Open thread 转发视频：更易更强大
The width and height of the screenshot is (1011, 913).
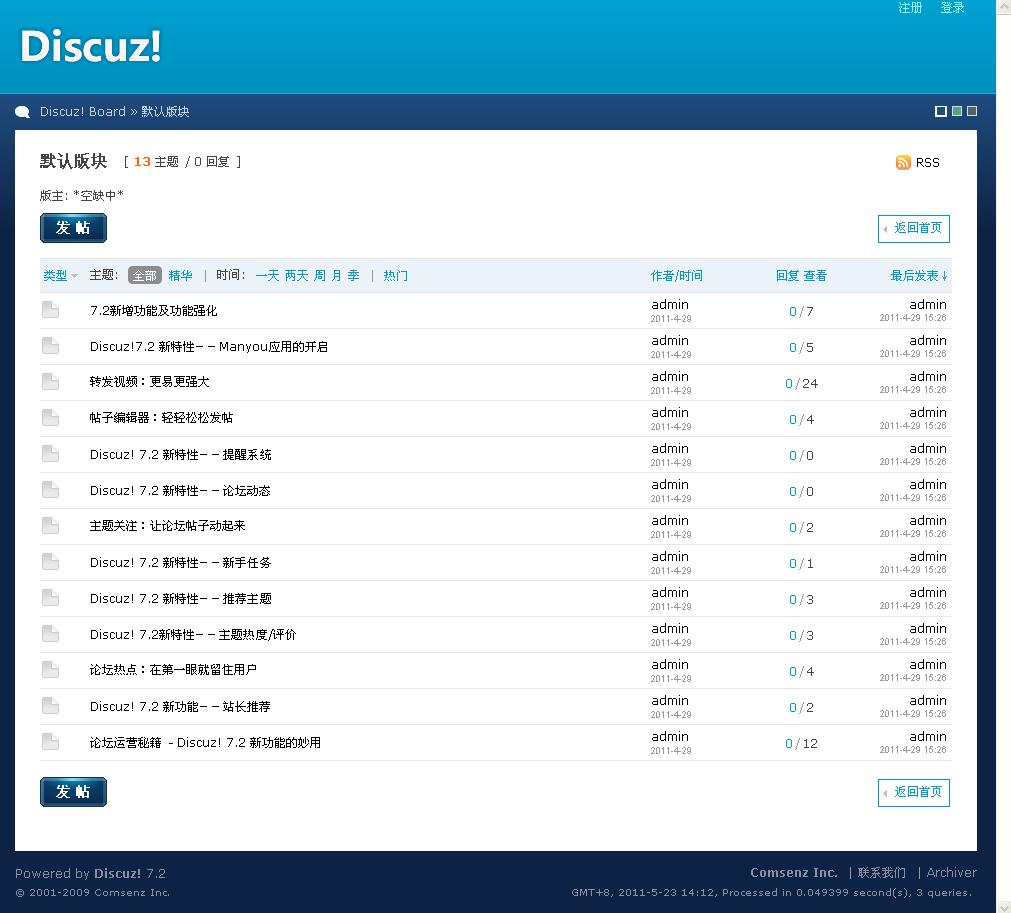pyautogui.click(x=150, y=382)
